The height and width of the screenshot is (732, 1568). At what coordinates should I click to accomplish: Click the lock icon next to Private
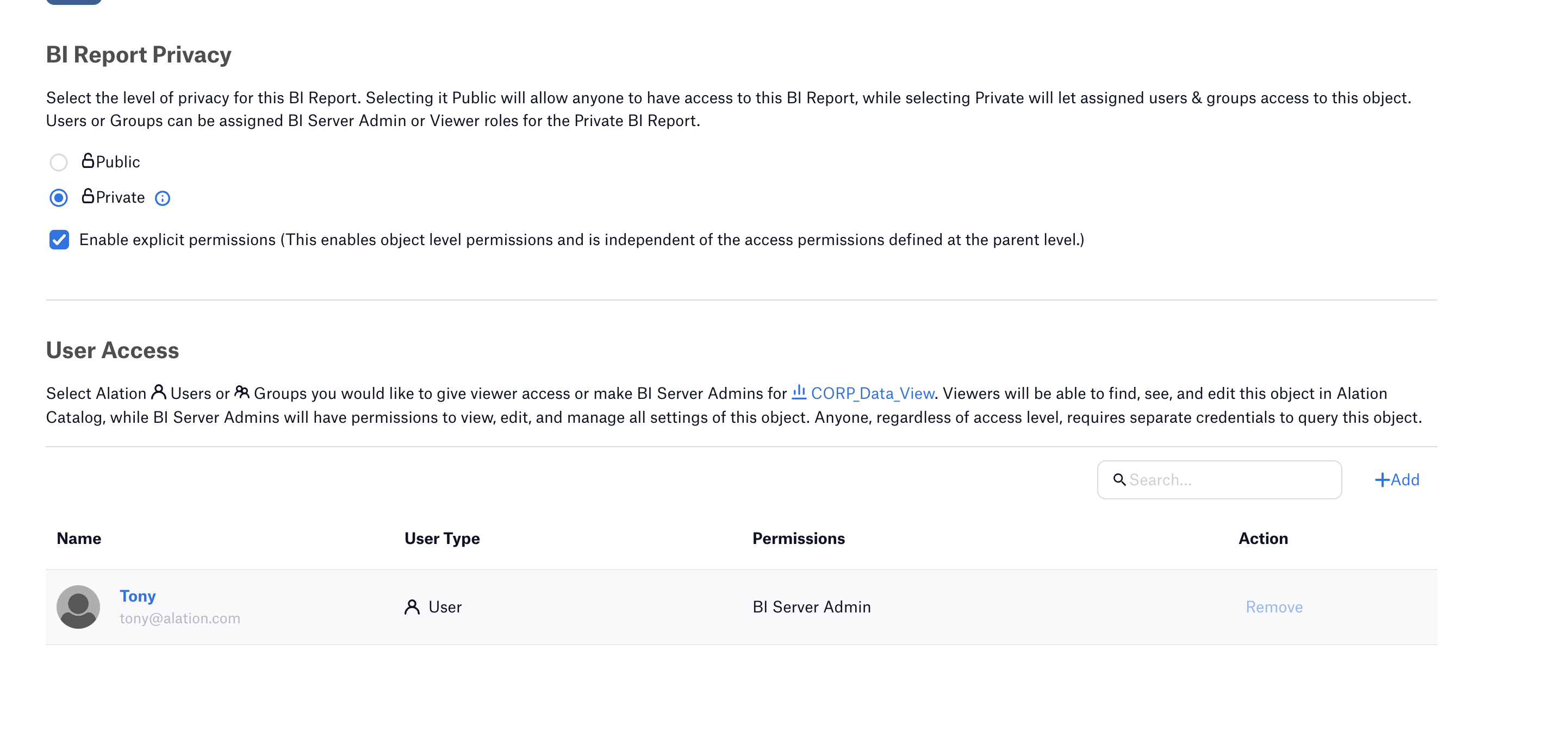88,196
